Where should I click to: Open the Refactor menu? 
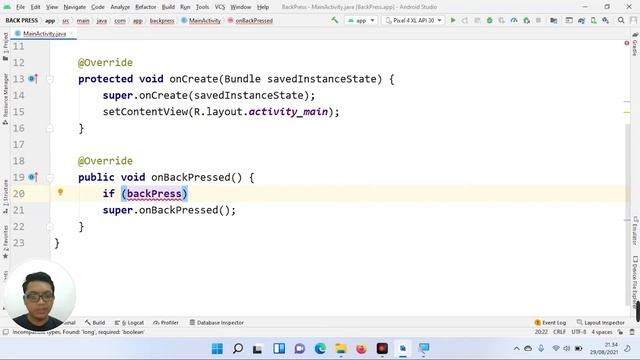click(146, 7)
